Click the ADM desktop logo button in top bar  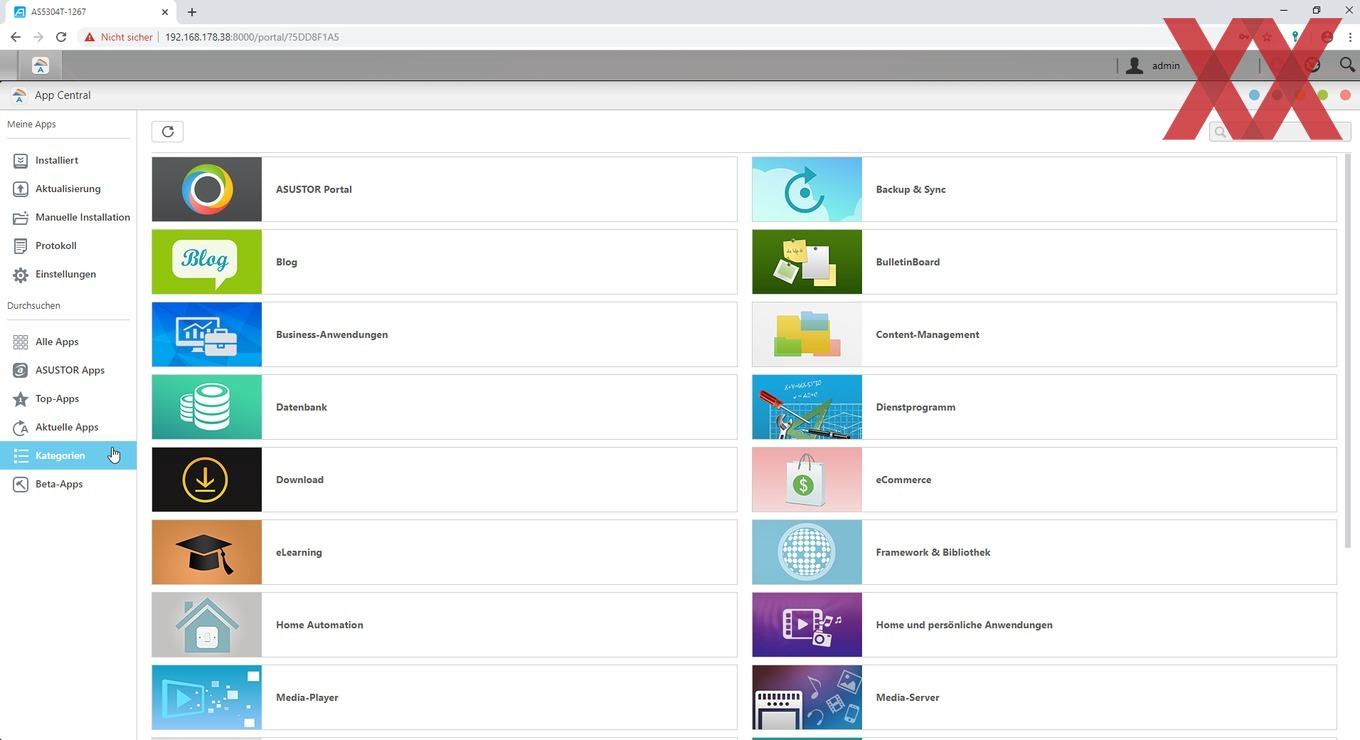[x=40, y=65]
